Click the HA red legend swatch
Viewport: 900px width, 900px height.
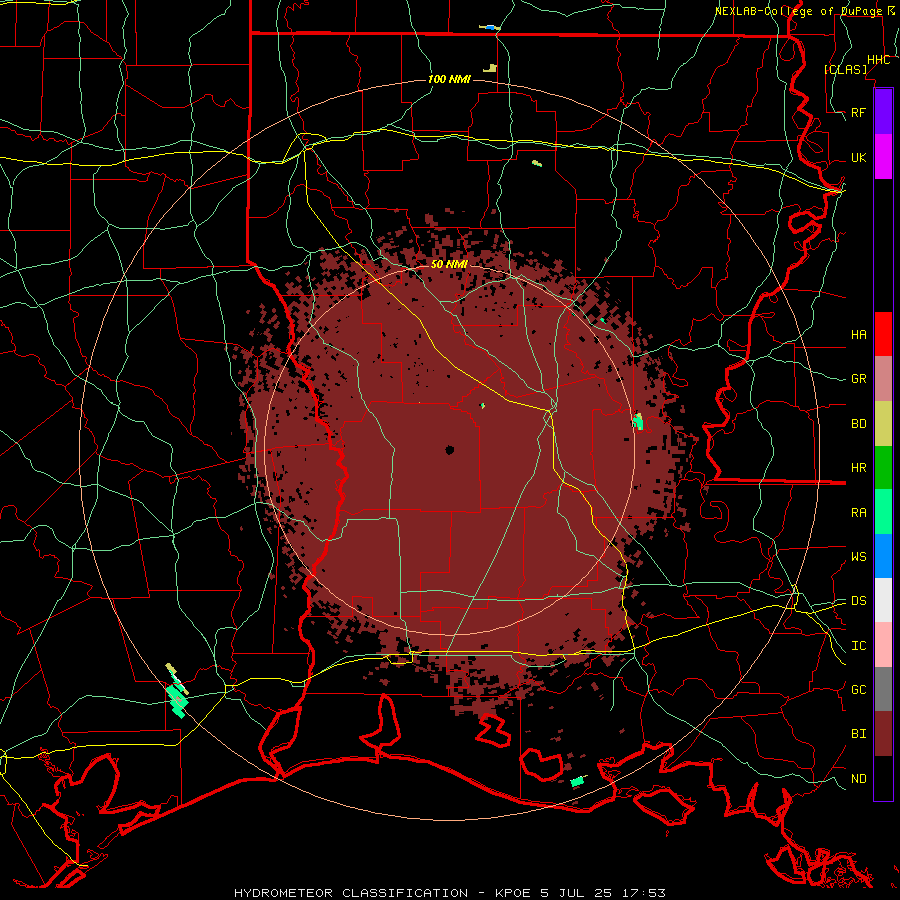tap(883, 334)
